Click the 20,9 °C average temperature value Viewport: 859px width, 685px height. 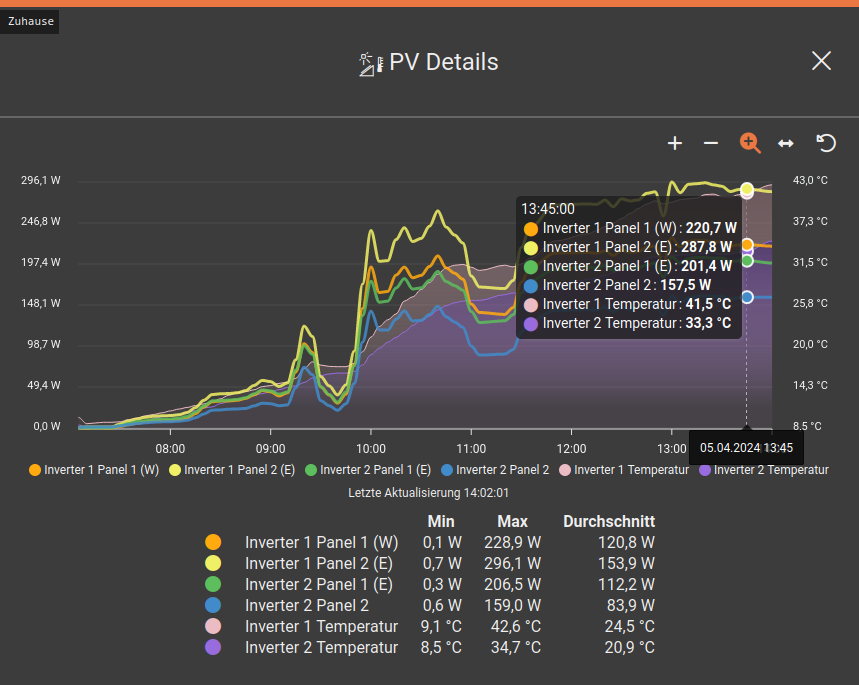tap(629, 647)
